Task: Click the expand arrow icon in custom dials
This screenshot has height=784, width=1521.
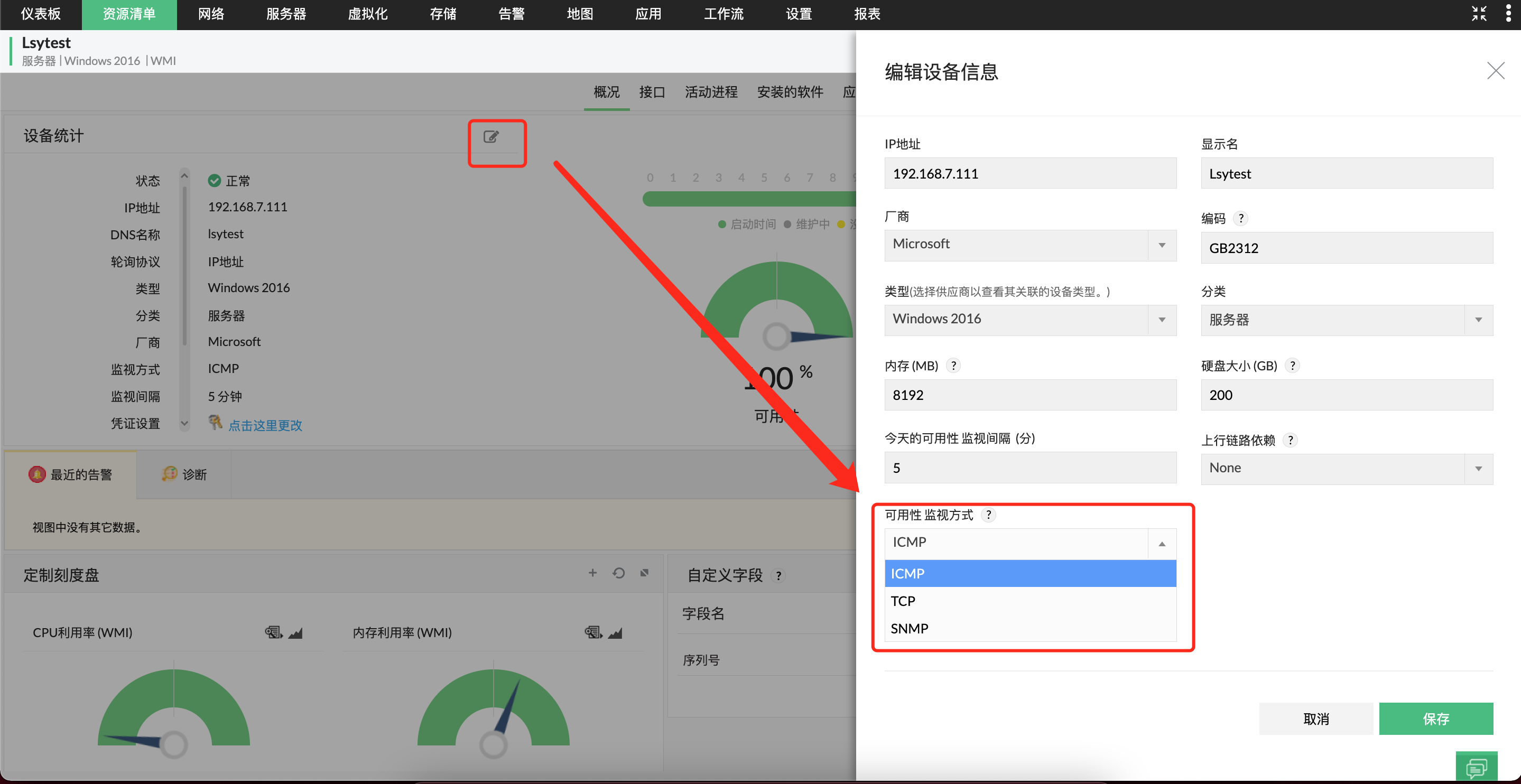Action: (644, 573)
